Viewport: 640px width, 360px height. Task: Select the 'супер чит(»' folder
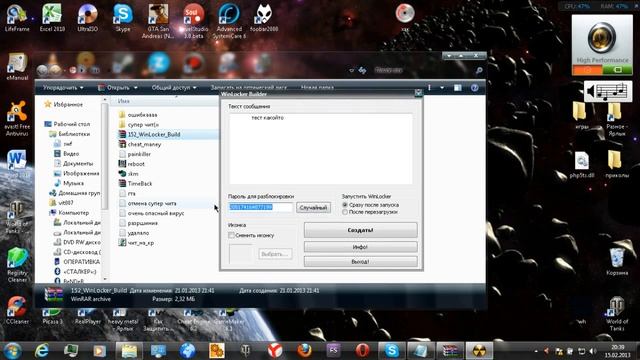tap(143, 124)
